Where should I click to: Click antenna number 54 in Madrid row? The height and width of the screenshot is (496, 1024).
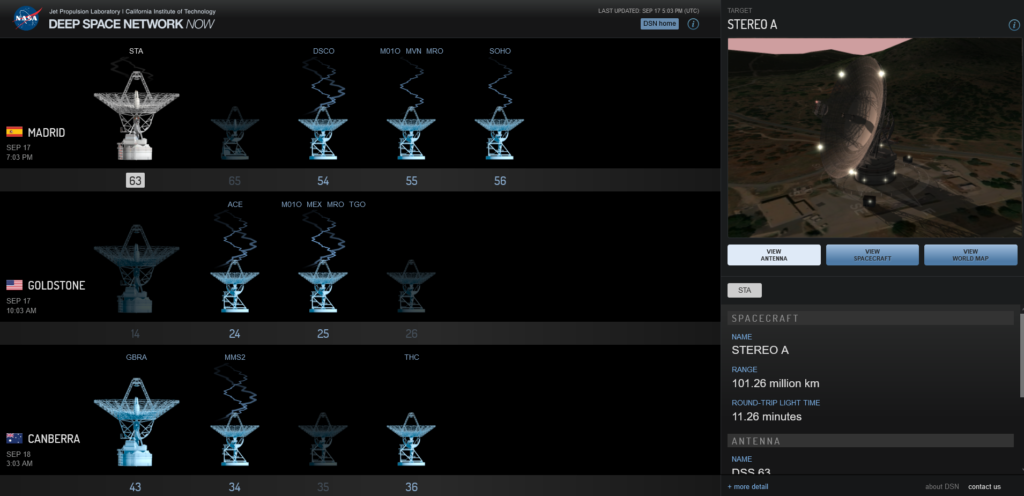323,181
